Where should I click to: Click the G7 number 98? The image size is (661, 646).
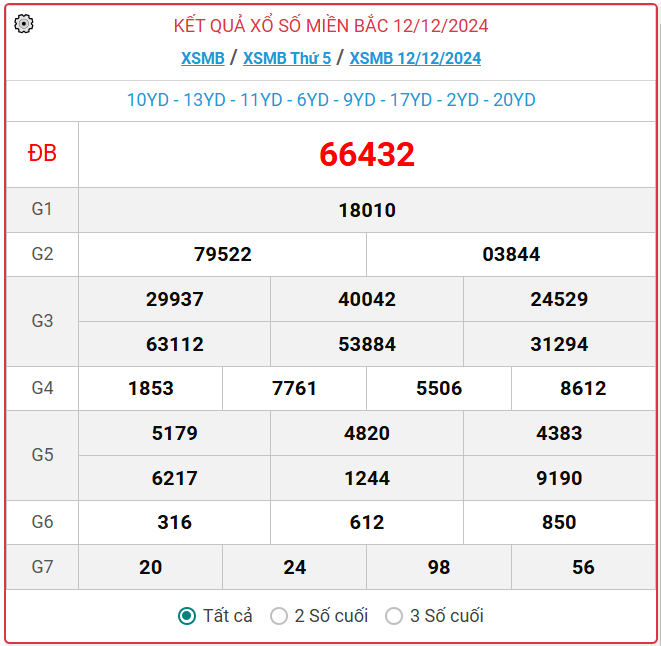tap(439, 567)
